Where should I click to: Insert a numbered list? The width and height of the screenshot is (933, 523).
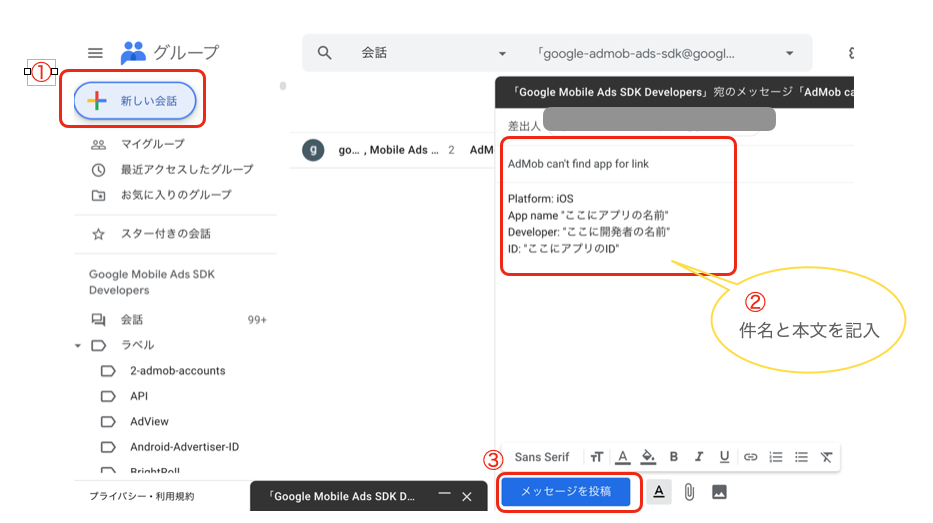776,457
